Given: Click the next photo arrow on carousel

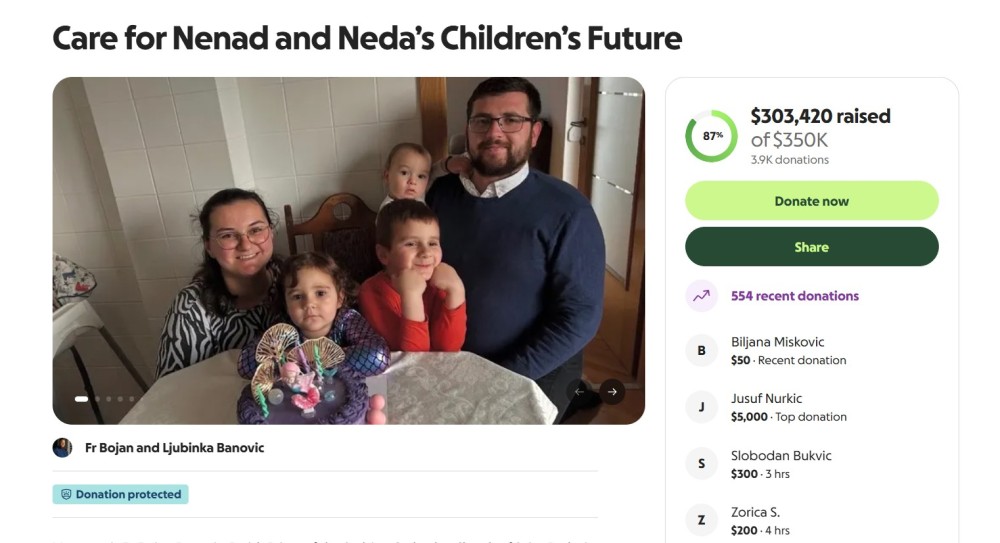Looking at the screenshot, I should [612, 392].
